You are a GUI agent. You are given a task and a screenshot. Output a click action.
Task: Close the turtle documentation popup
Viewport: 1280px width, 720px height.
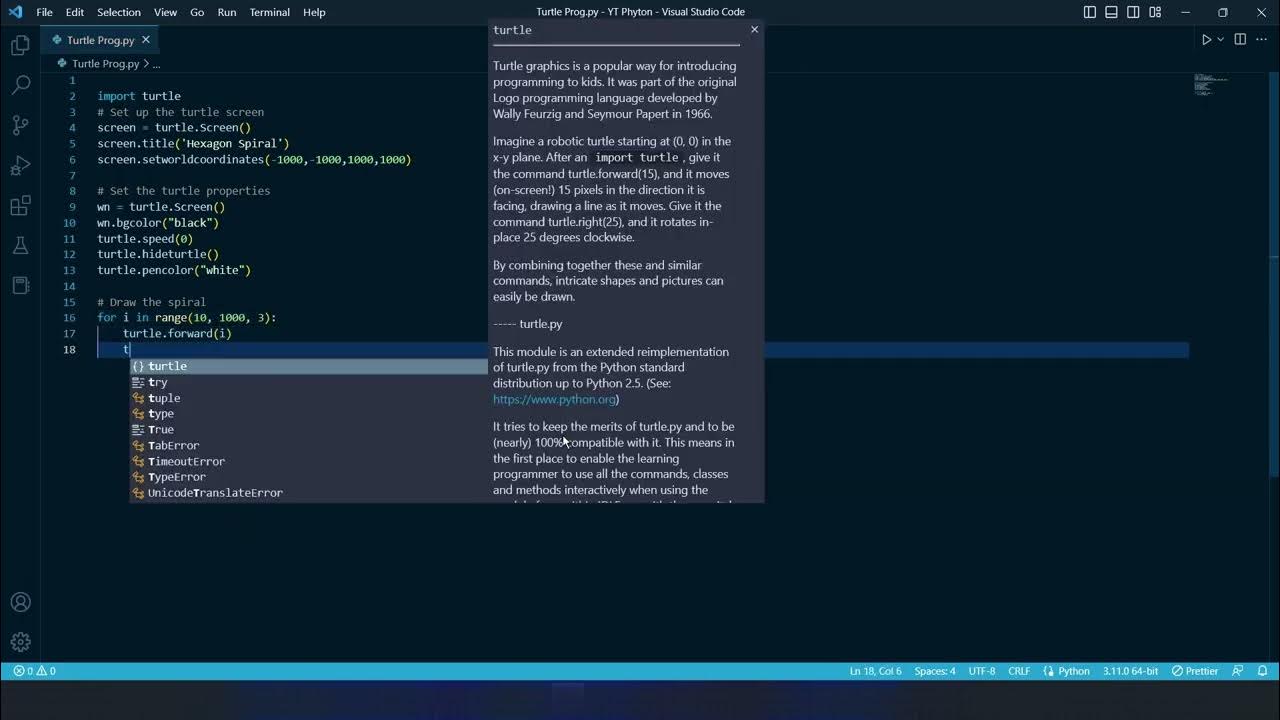coord(754,29)
